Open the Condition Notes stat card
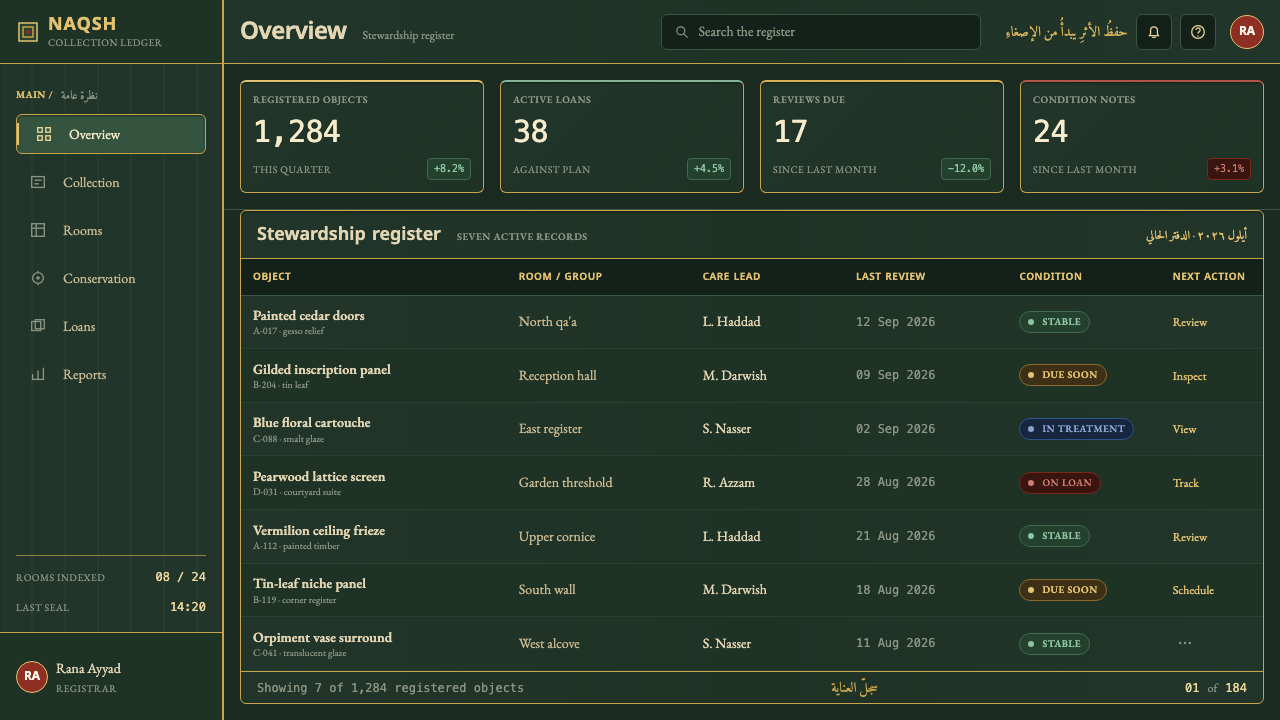This screenshot has height=720, width=1280. tap(1142, 136)
